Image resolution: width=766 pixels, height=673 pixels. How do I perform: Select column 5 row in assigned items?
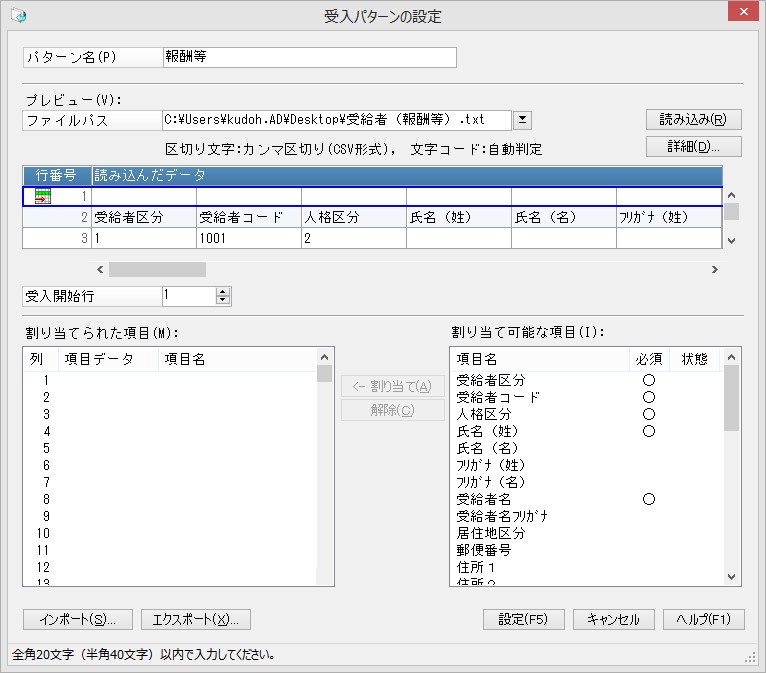tap(171, 448)
